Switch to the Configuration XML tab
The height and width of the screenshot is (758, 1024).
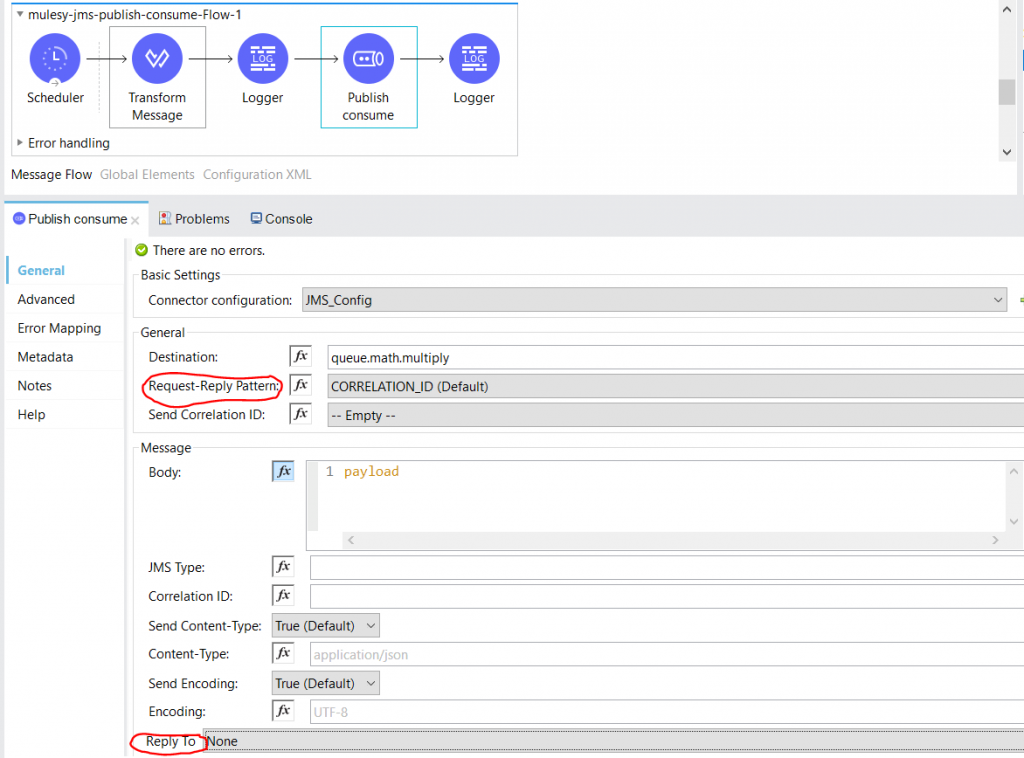(256, 174)
